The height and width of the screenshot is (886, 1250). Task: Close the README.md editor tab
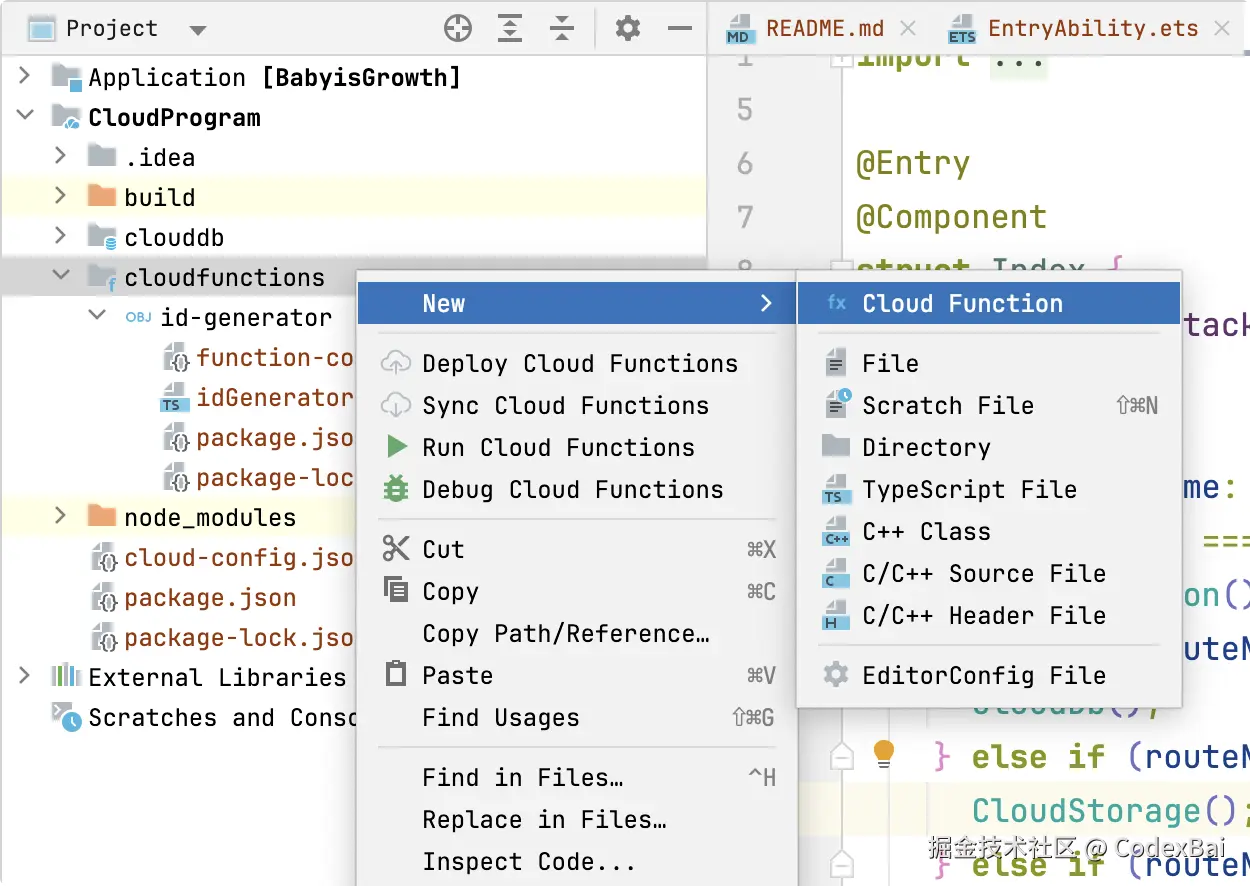[x=908, y=29]
